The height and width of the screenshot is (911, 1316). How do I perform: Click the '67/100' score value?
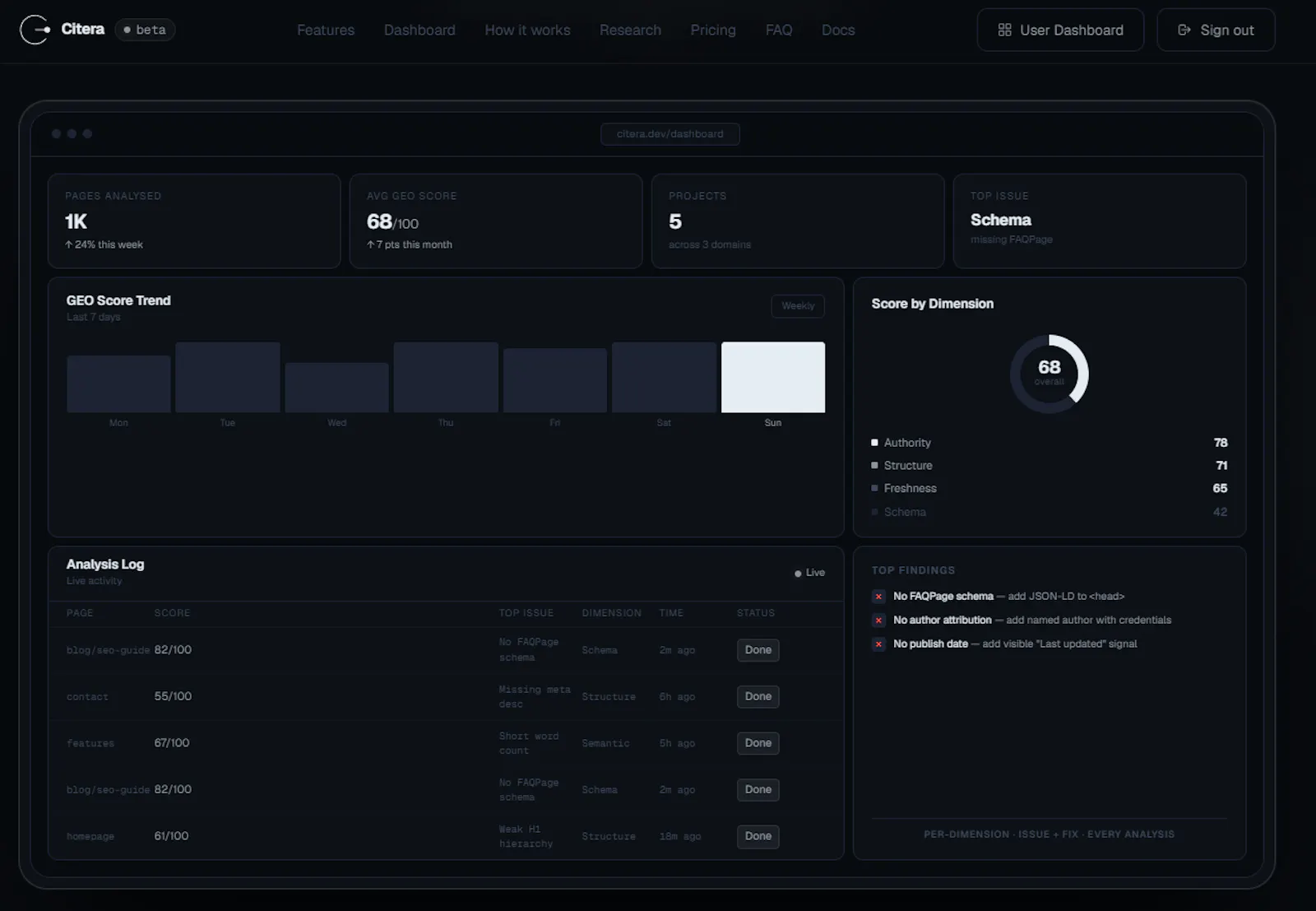[172, 742]
